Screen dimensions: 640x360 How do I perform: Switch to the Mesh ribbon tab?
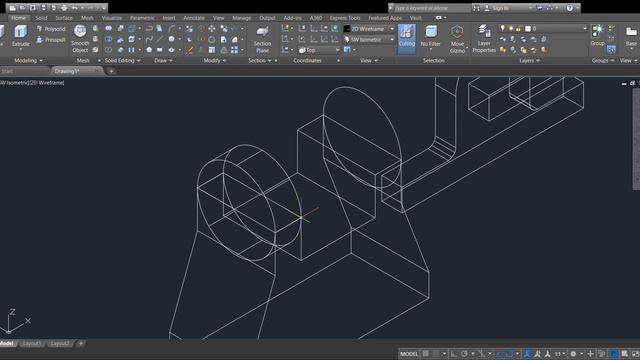(x=87, y=18)
